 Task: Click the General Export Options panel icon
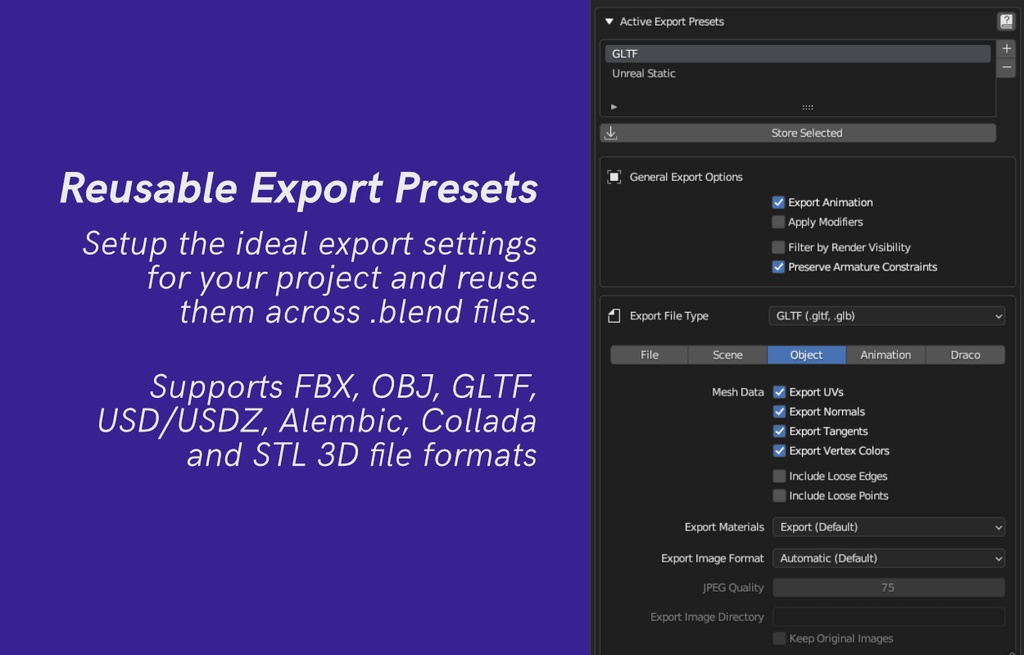pyautogui.click(x=613, y=177)
